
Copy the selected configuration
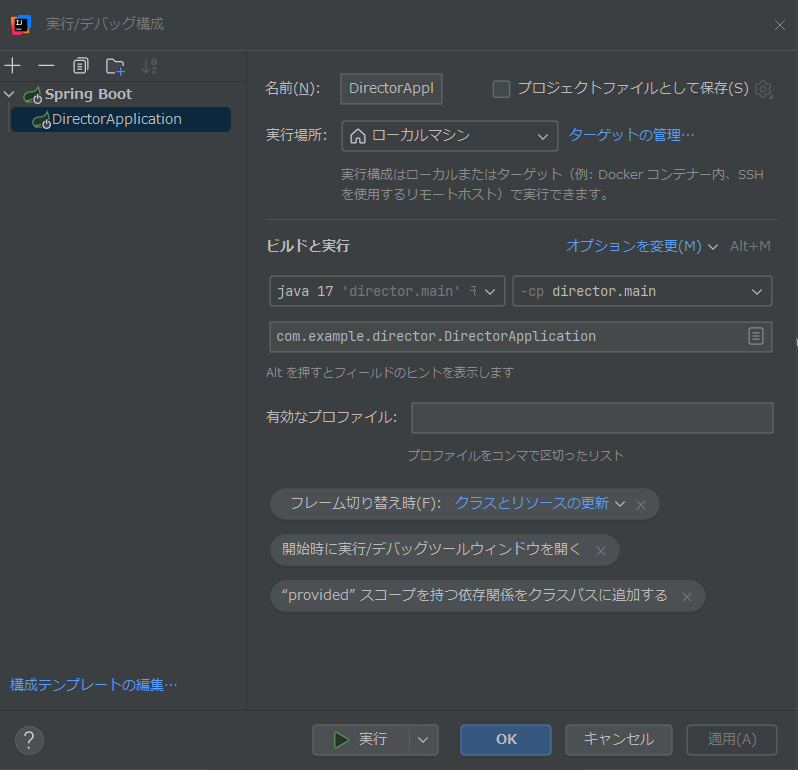click(80, 66)
